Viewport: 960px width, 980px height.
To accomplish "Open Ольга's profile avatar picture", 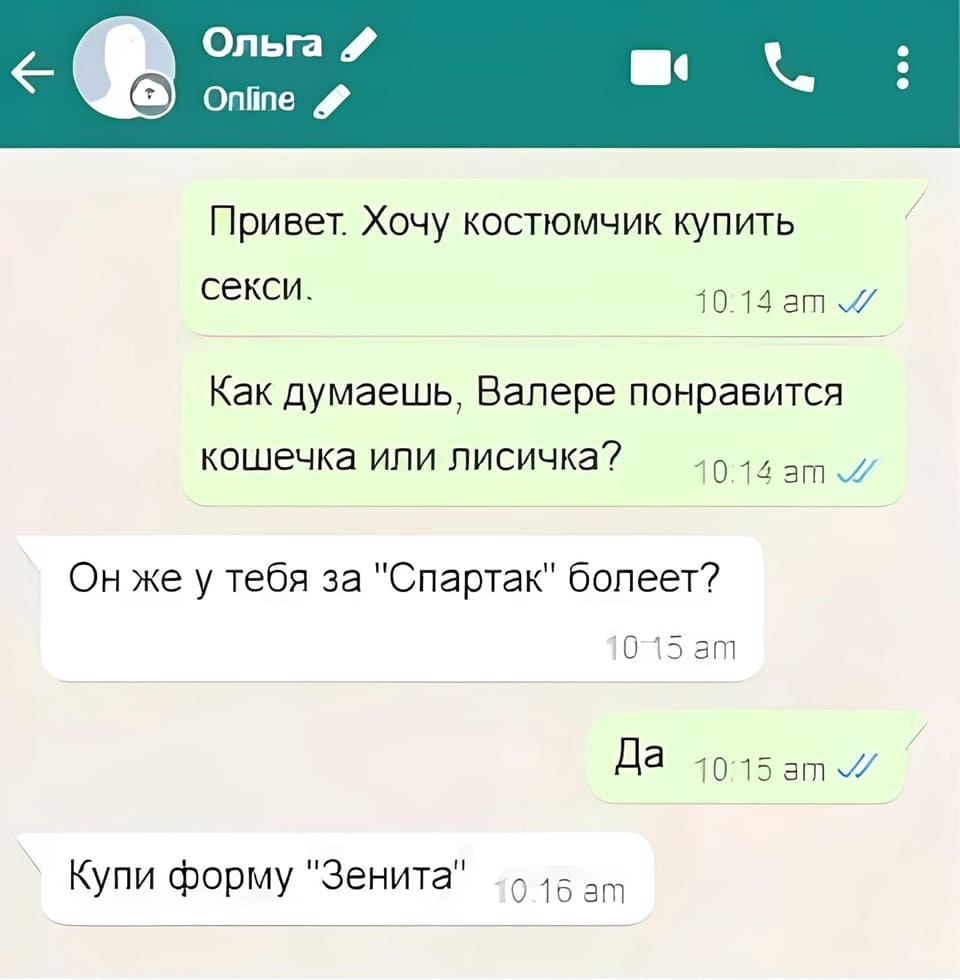I will tap(124, 68).
